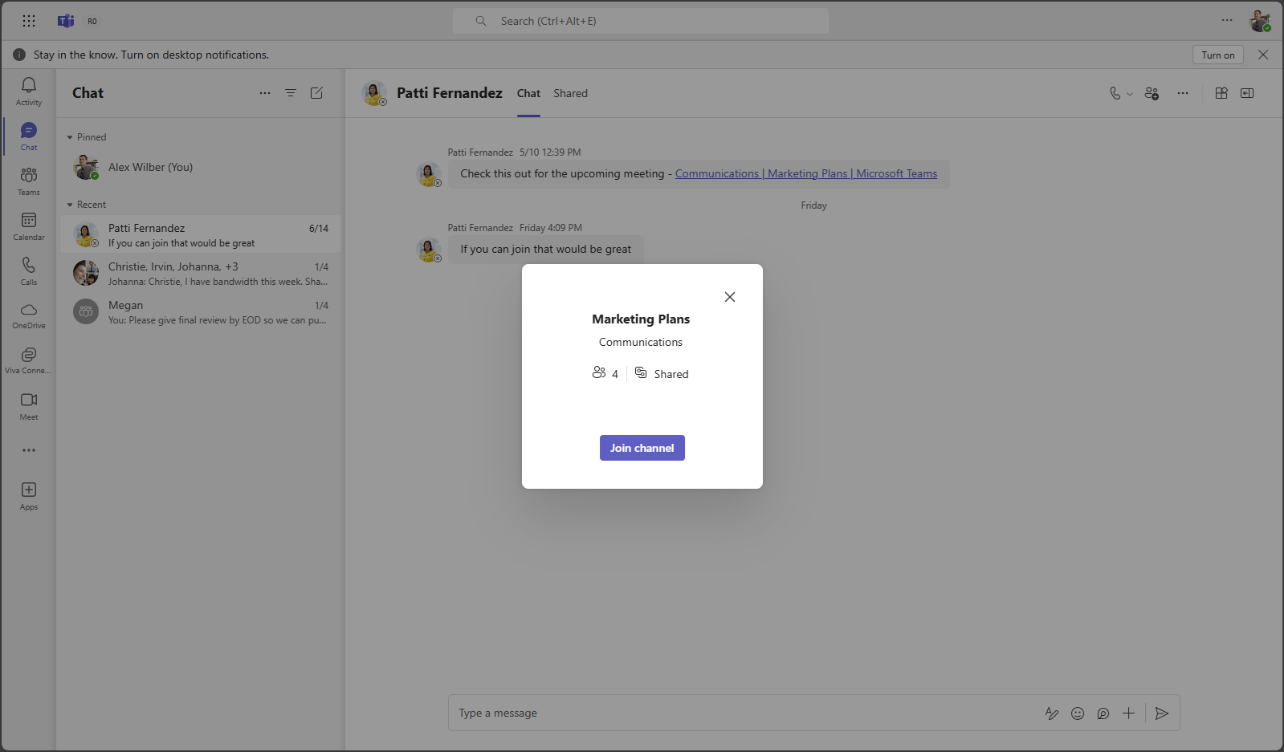Open emoji picker in message box
1284x752 pixels.
(x=1077, y=713)
